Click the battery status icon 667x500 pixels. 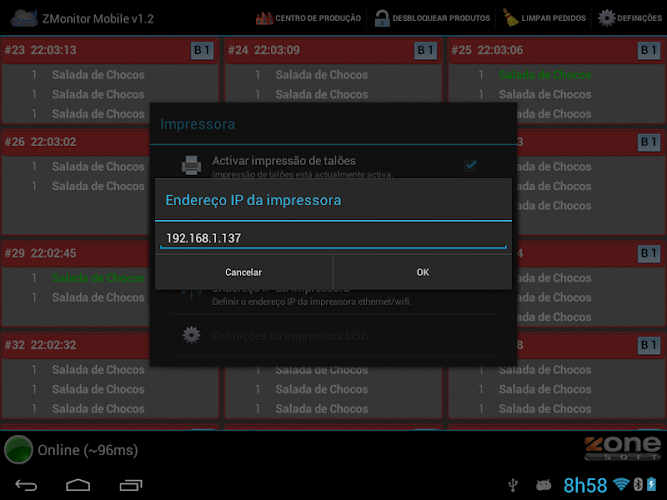[x=652, y=484]
